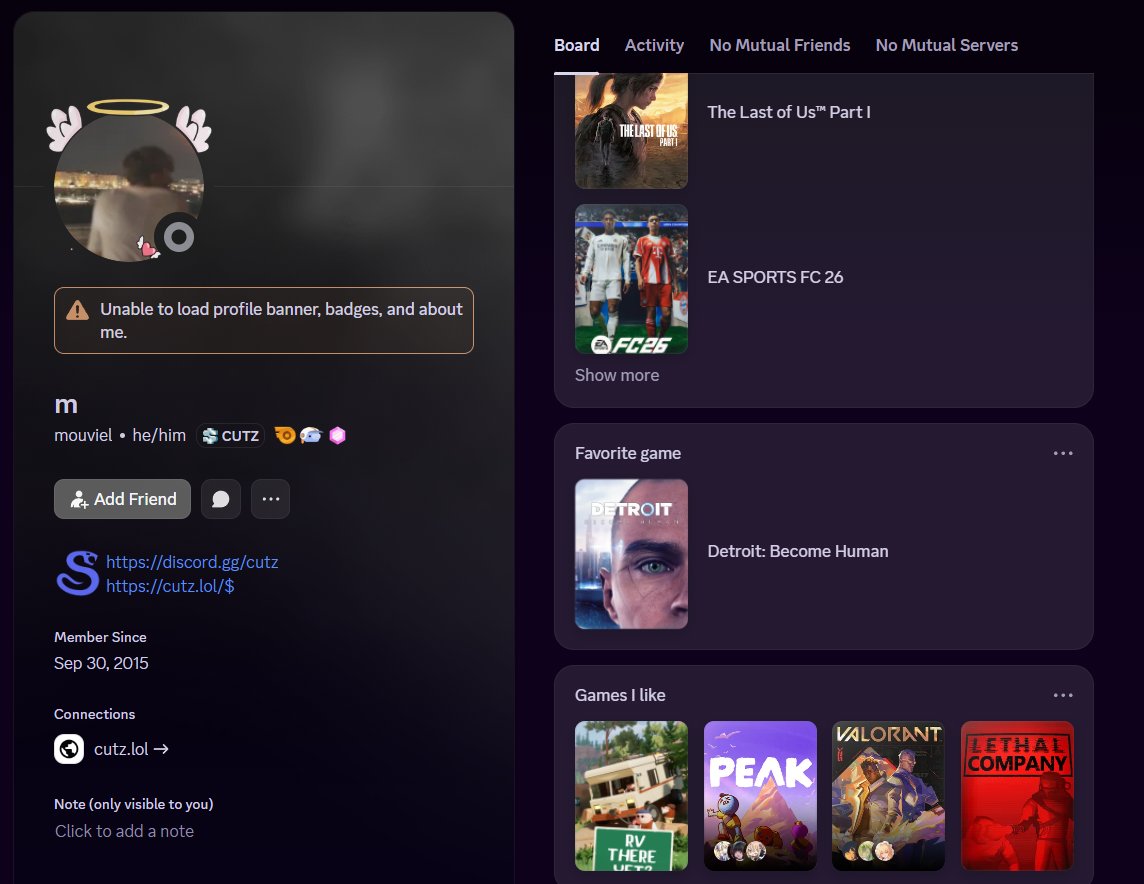Click the stylized S logo image
This screenshot has width=1144, height=884.
(77, 573)
